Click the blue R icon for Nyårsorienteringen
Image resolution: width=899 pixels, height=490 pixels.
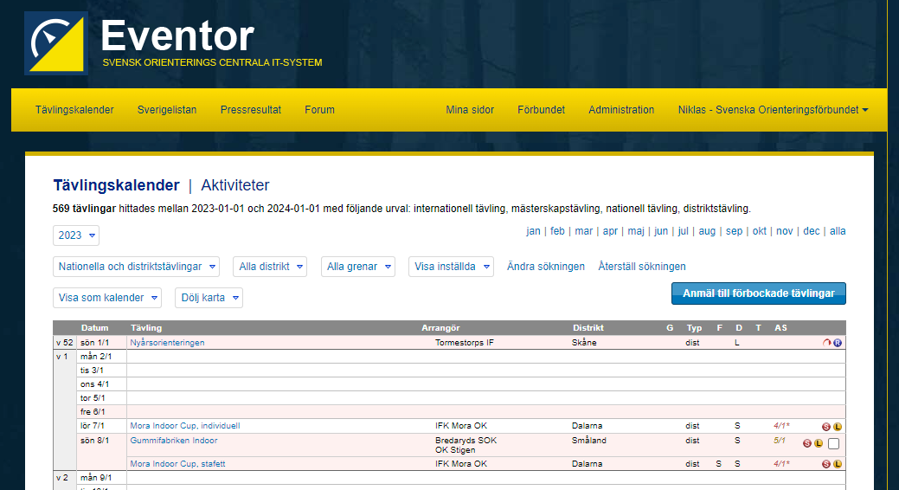point(838,343)
